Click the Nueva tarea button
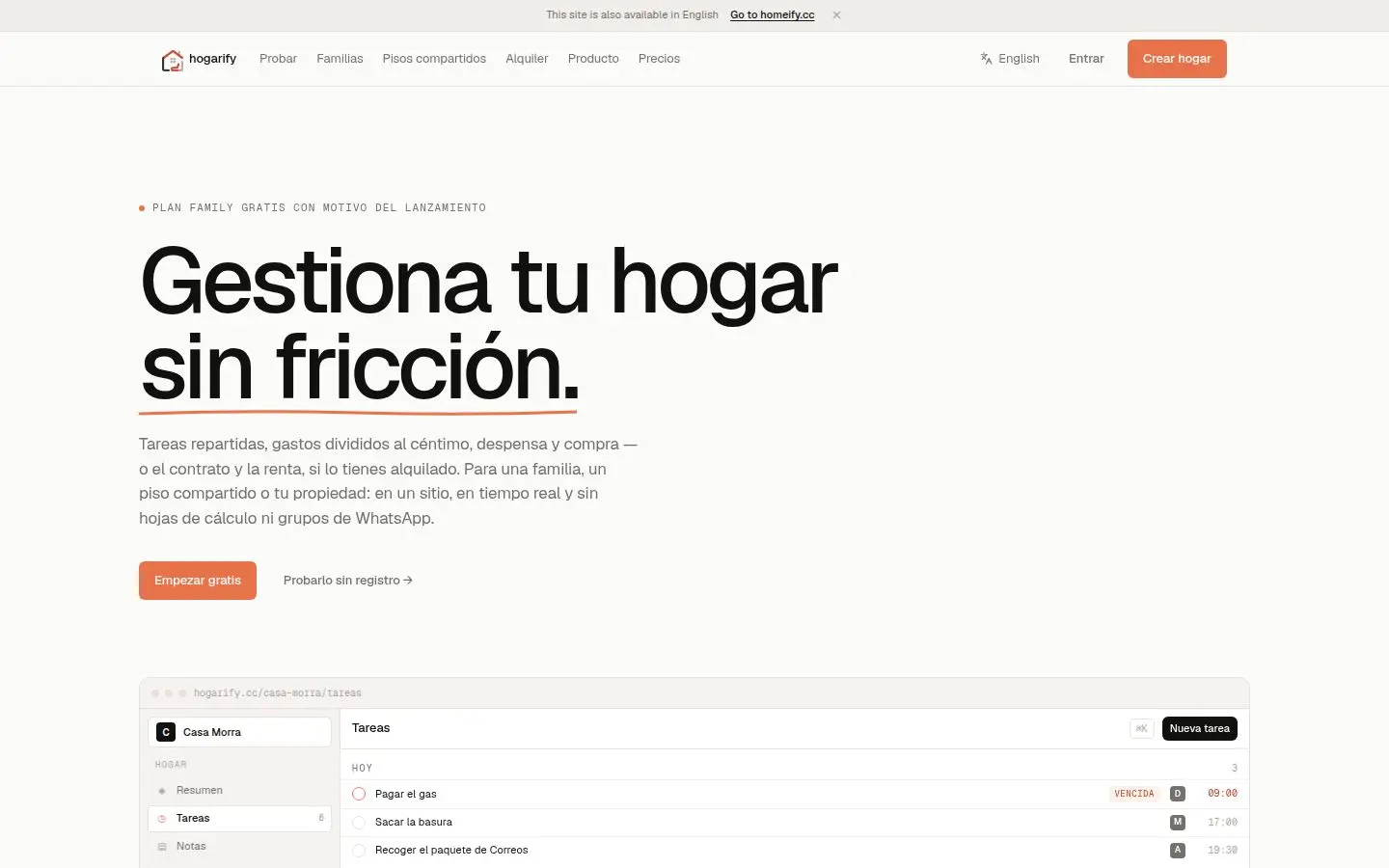The width and height of the screenshot is (1389, 868). pyautogui.click(x=1200, y=729)
